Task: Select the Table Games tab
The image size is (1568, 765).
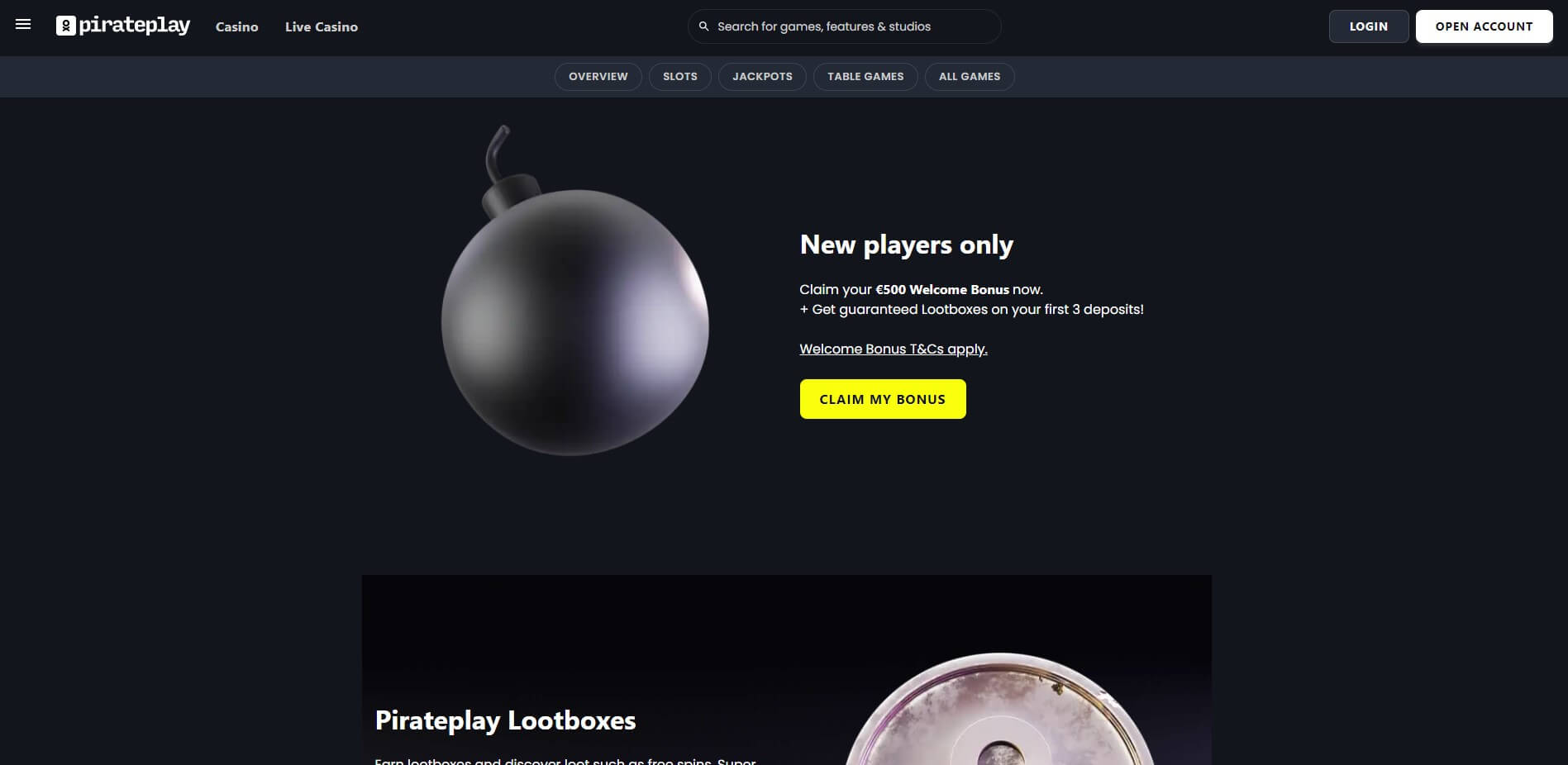Action: (865, 76)
